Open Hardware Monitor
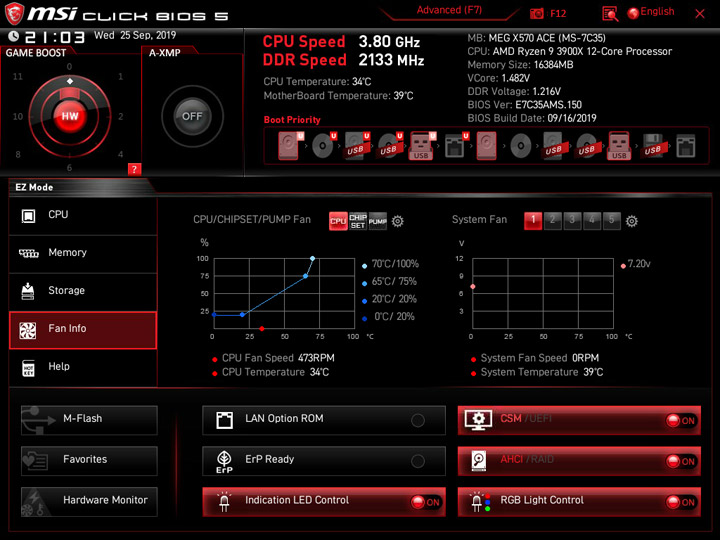720x540 pixels. [x=89, y=501]
